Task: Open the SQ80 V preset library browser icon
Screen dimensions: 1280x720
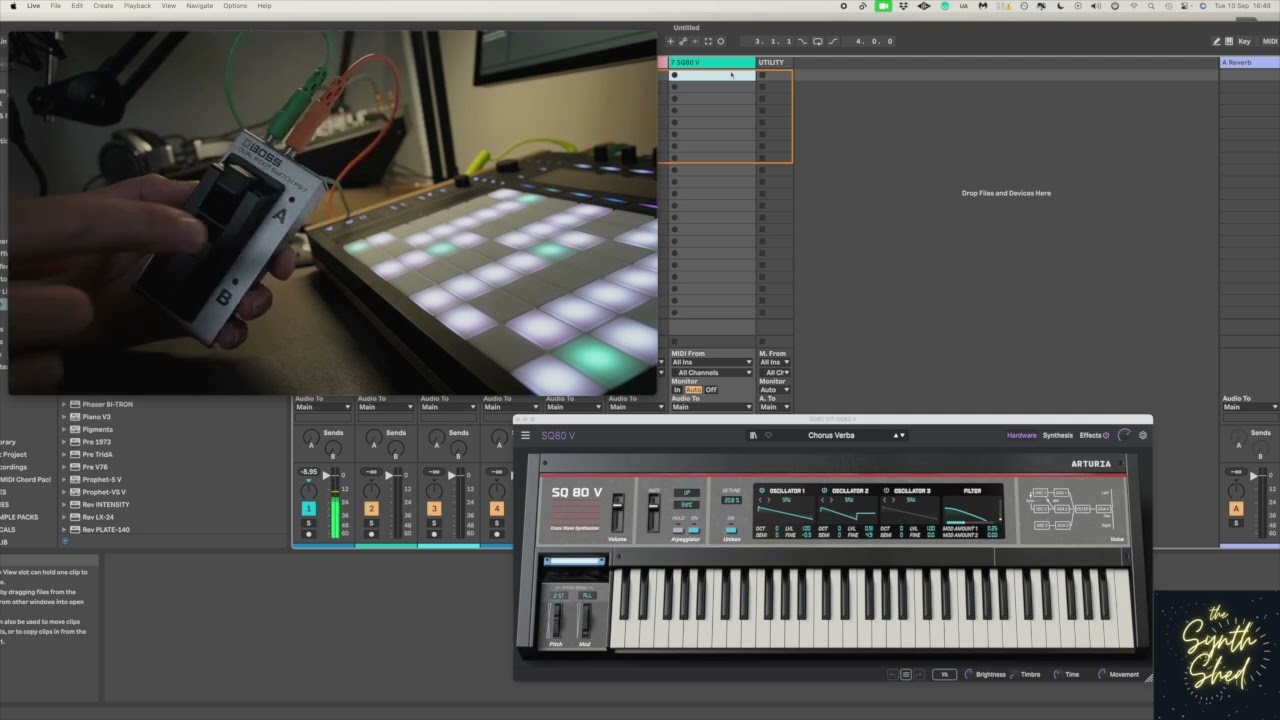Action: 753,435
